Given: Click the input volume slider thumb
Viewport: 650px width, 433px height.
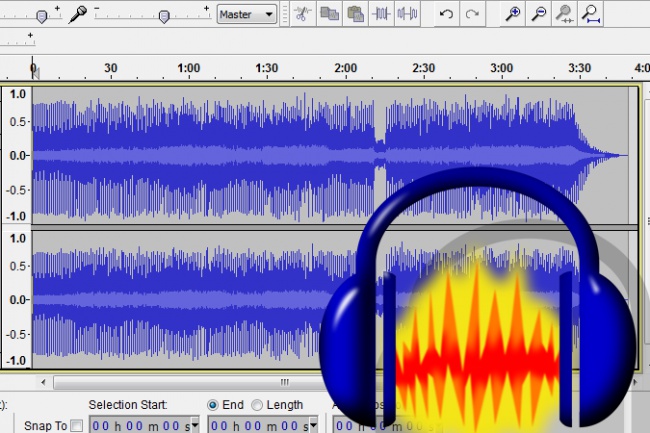Looking at the screenshot, I should (x=164, y=17).
